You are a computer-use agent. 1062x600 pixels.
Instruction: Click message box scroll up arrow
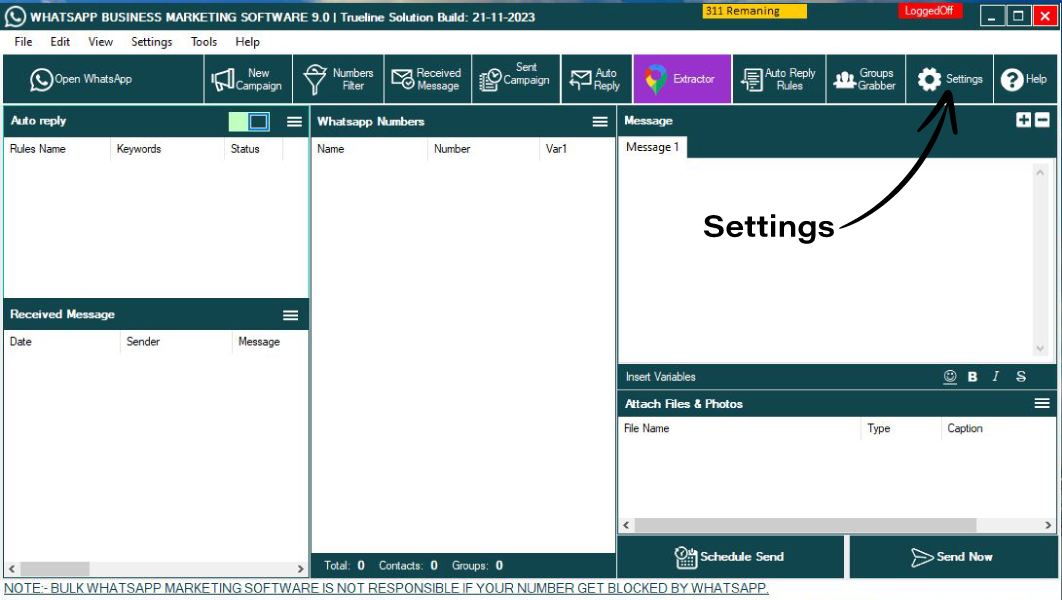click(1040, 173)
